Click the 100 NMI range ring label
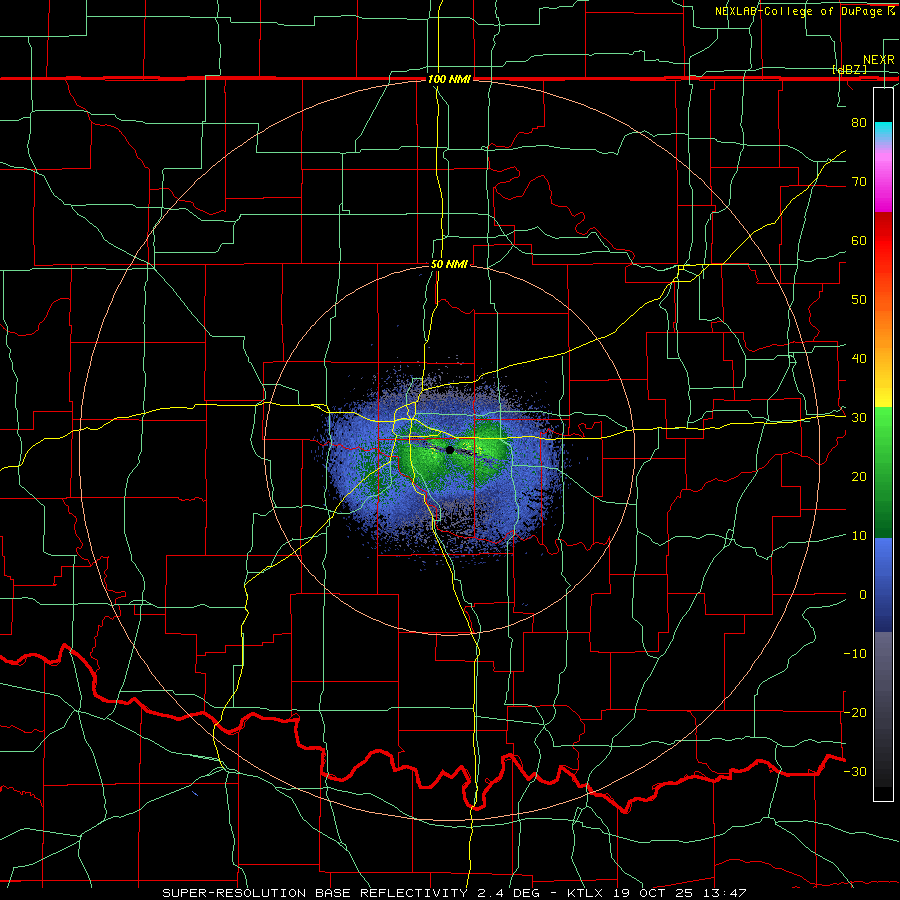Viewport: 900px width, 900px height. tap(449, 79)
